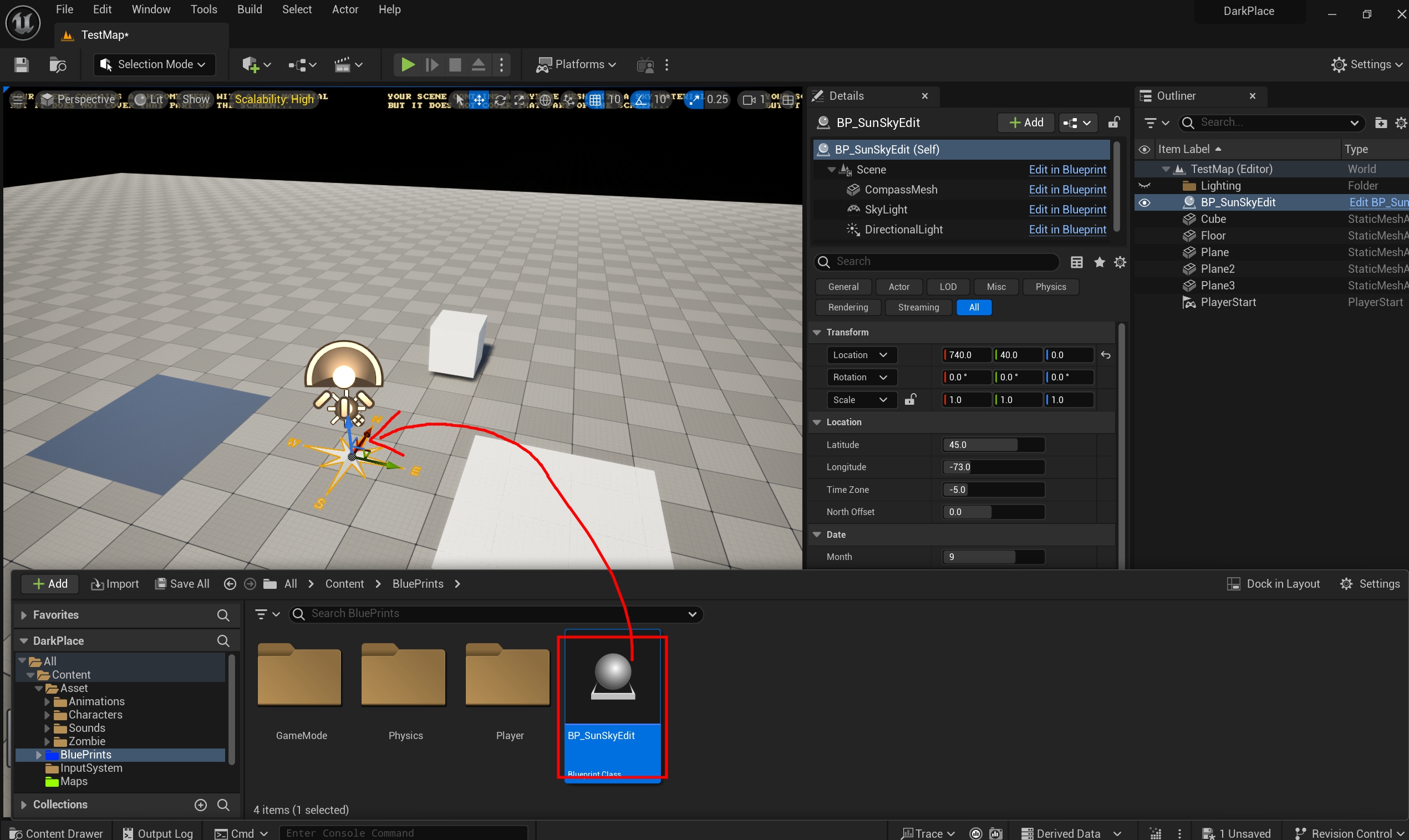The image size is (1409, 840).
Task: Click the quickly add content icon
Action: [x=251, y=65]
